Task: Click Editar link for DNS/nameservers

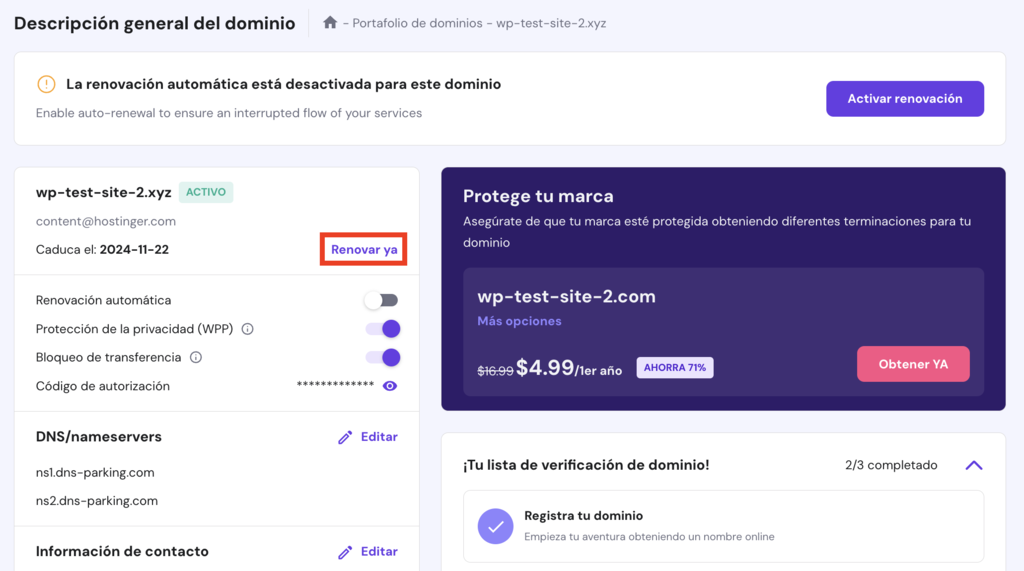Action: 379,437
